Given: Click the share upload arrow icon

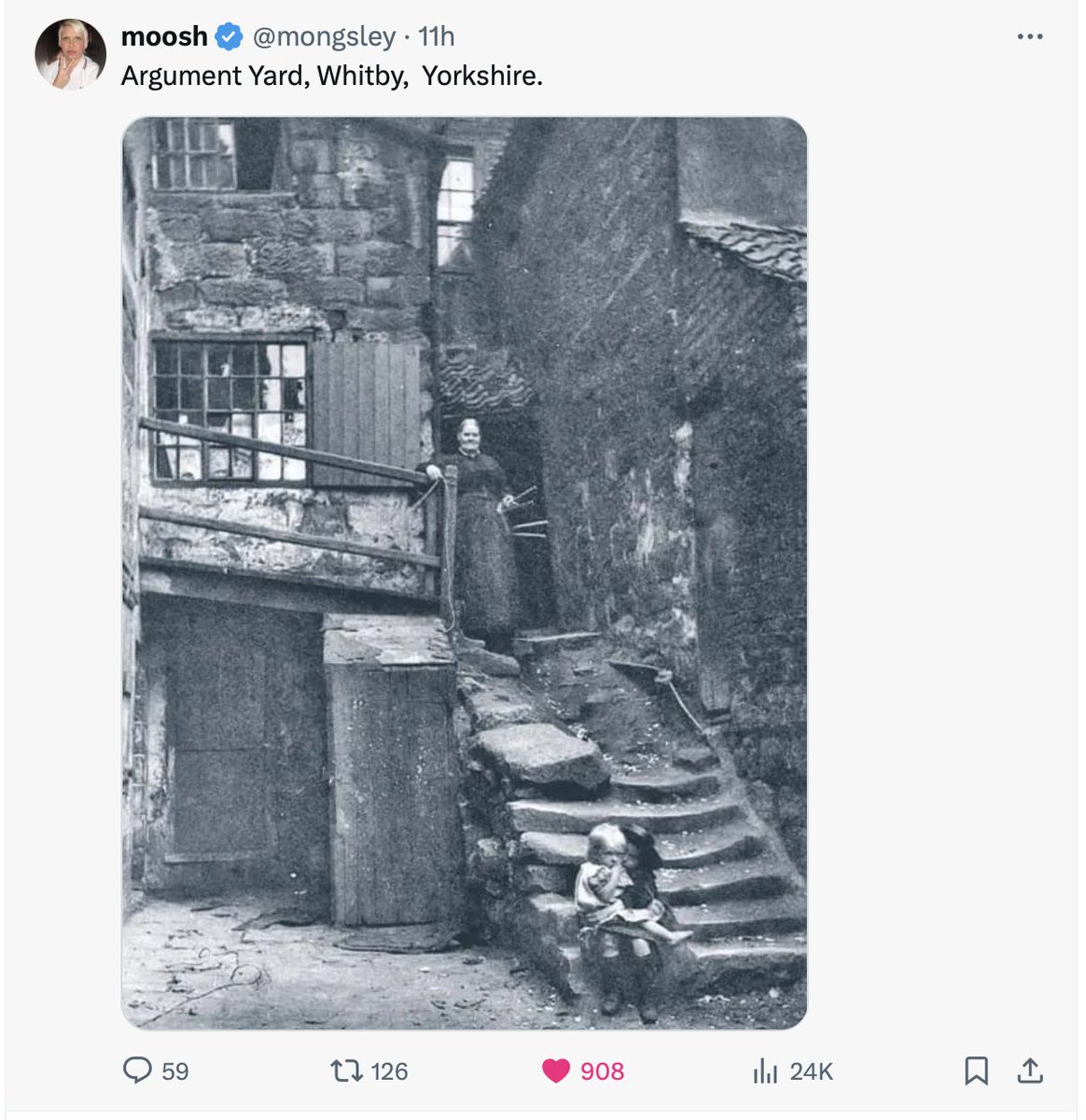Looking at the screenshot, I should point(1030,1070).
